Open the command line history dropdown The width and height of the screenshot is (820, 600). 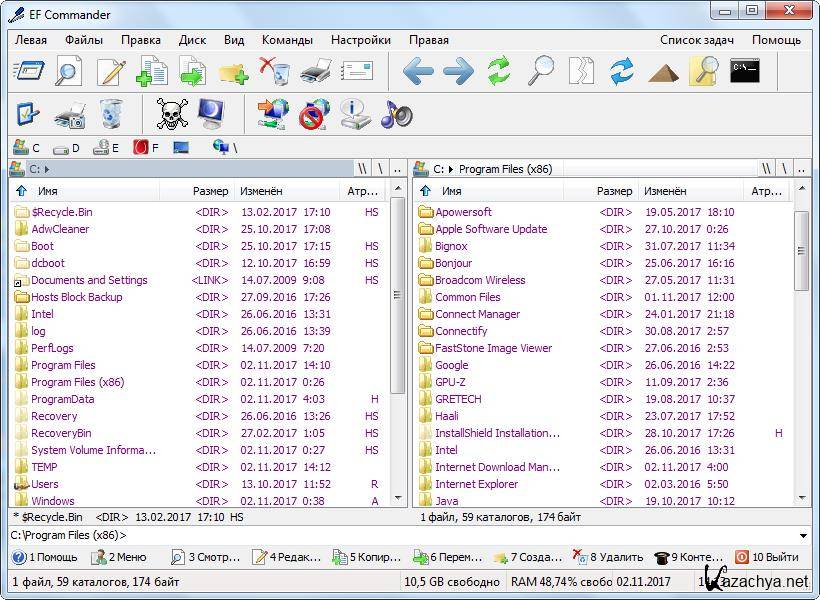pyautogui.click(x=804, y=535)
